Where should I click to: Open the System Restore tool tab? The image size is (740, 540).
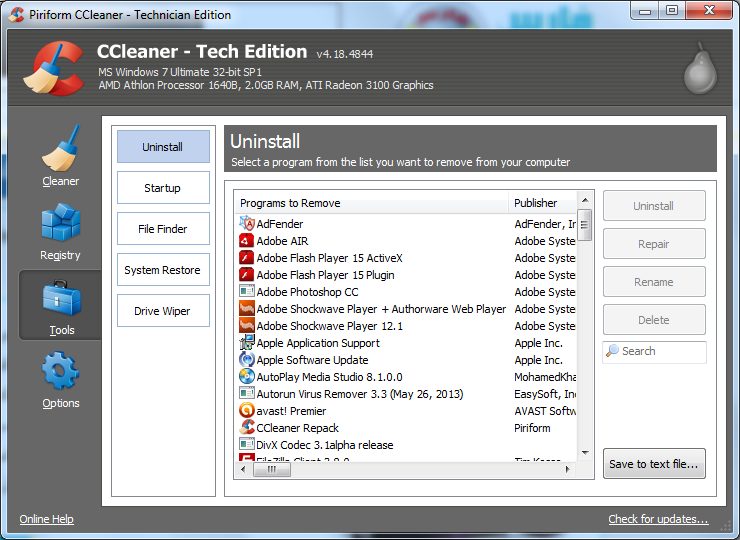point(163,270)
